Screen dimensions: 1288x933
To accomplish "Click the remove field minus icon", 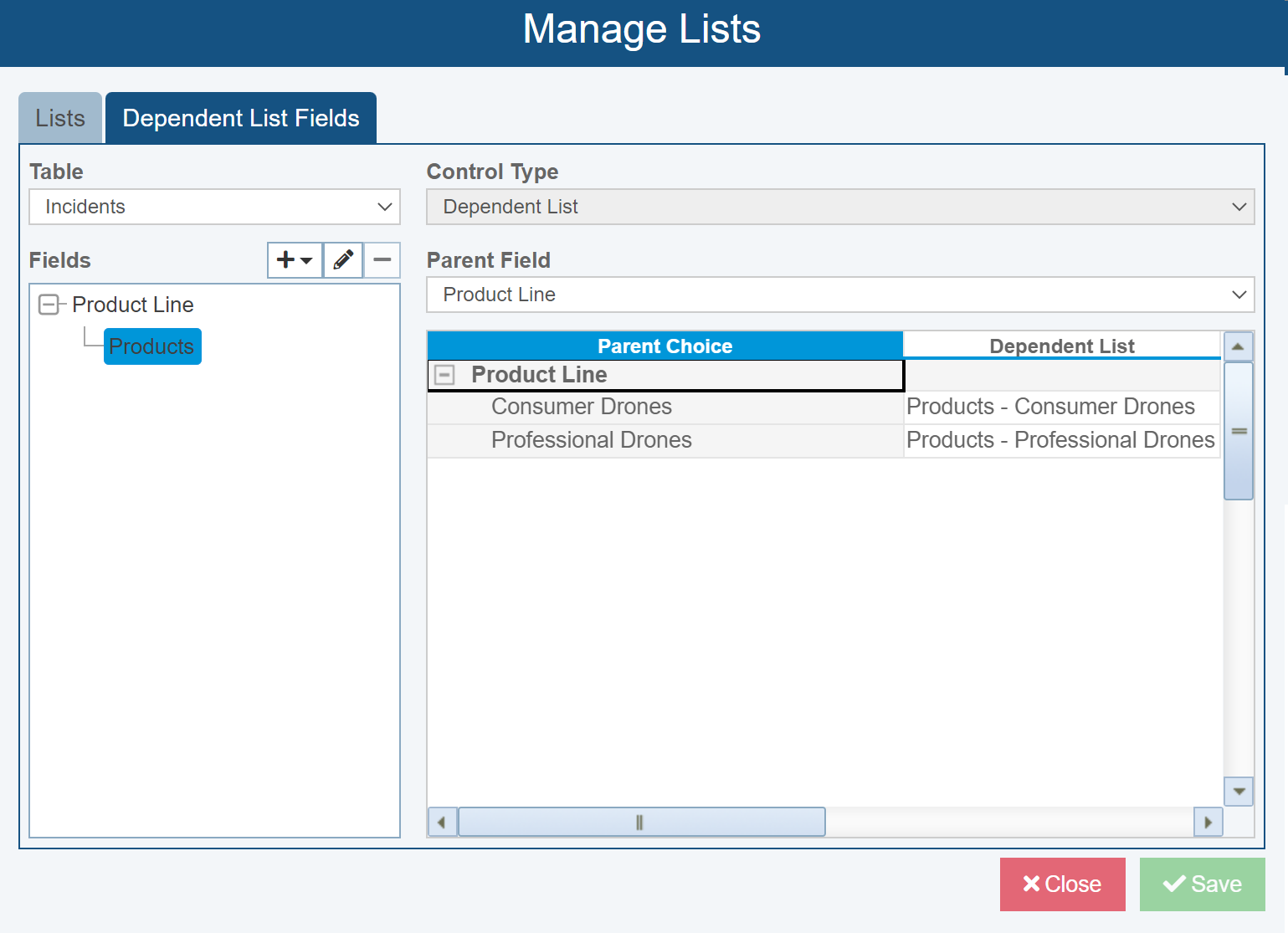I will 382,260.
